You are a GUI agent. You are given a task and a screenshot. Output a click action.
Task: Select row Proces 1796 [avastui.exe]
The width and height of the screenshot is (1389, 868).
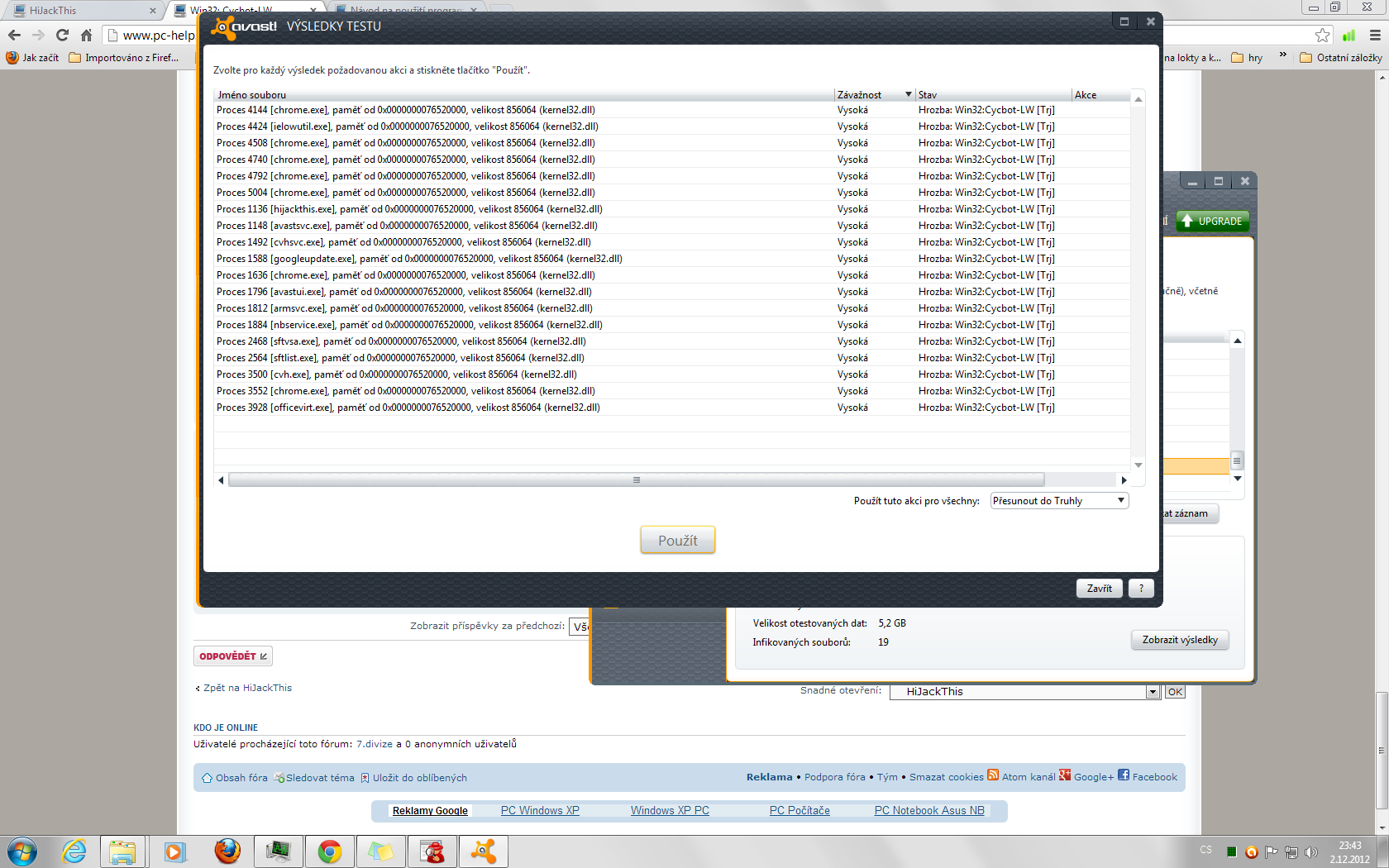(x=671, y=292)
